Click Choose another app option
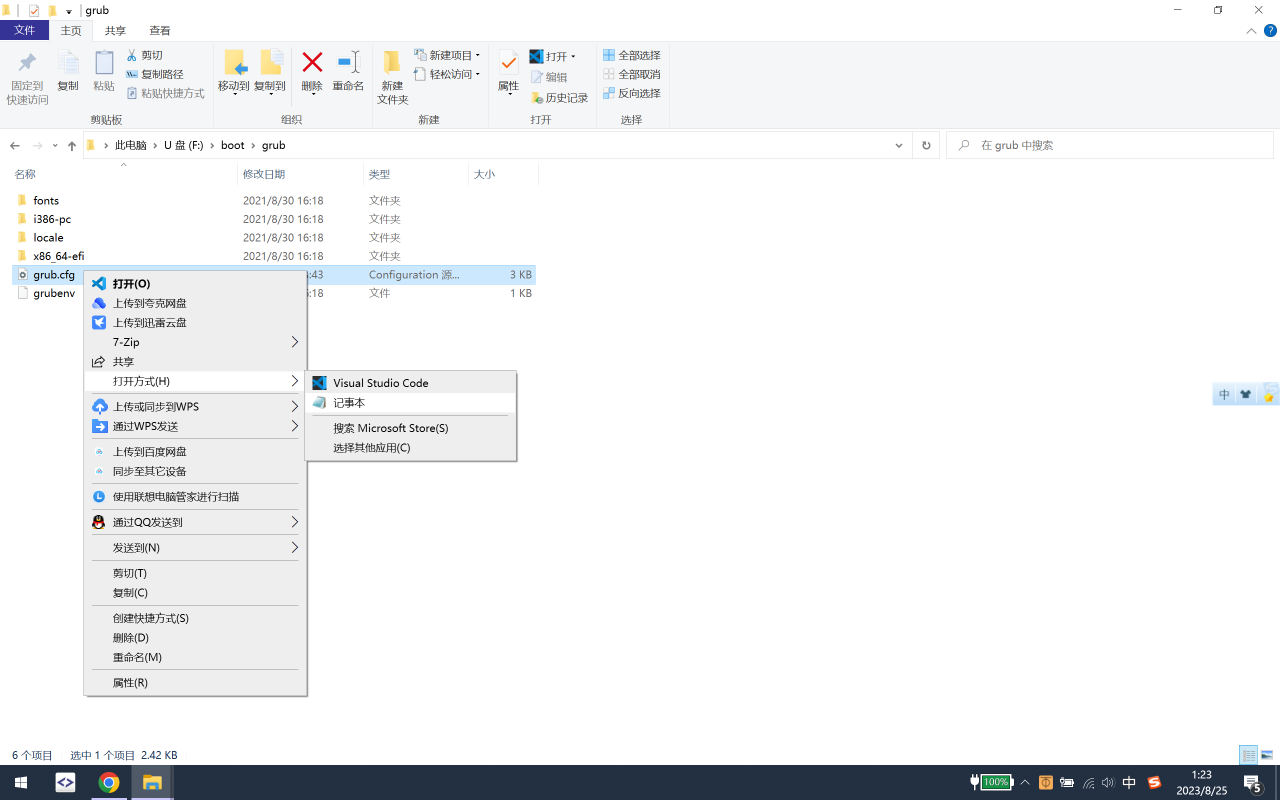This screenshot has height=800, width=1280. (371, 448)
